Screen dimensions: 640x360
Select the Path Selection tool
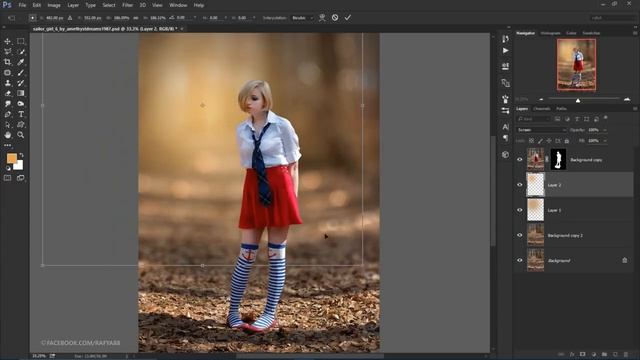[x=7, y=124]
